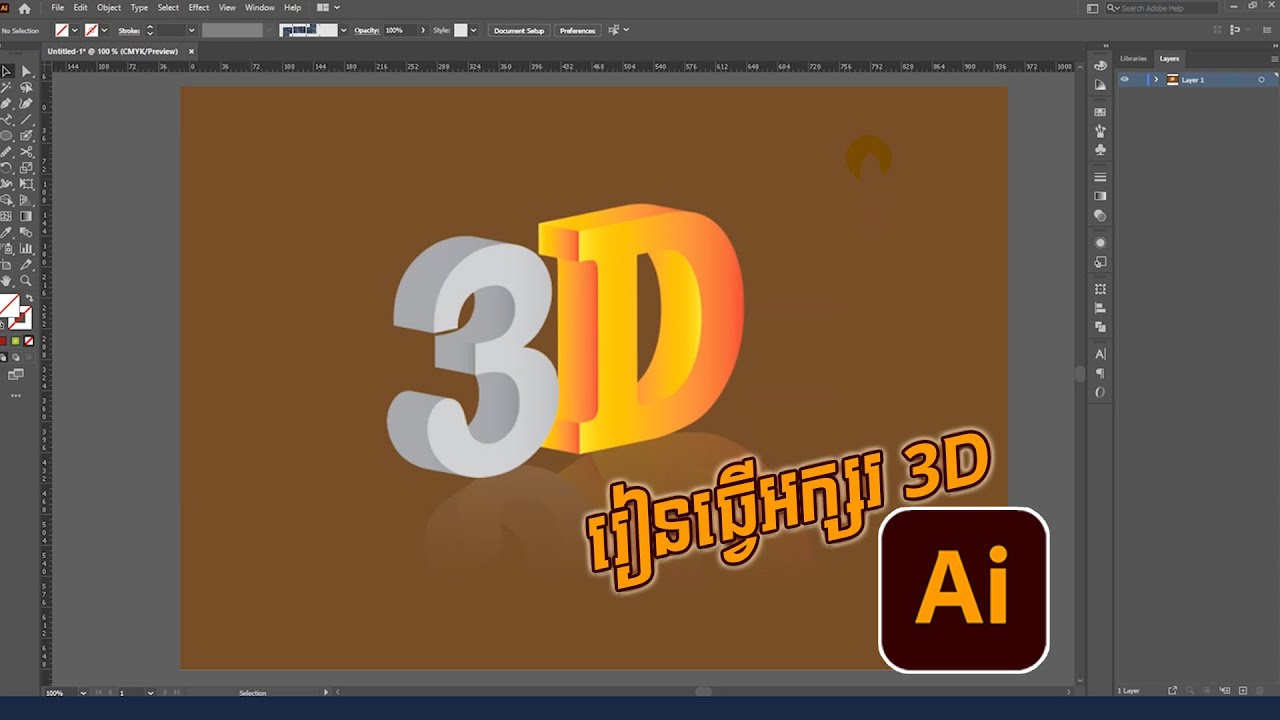This screenshot has width=1280, height=720.
Task: Open the Appearance panel sun icon
Action: (x=1101, y=243)
